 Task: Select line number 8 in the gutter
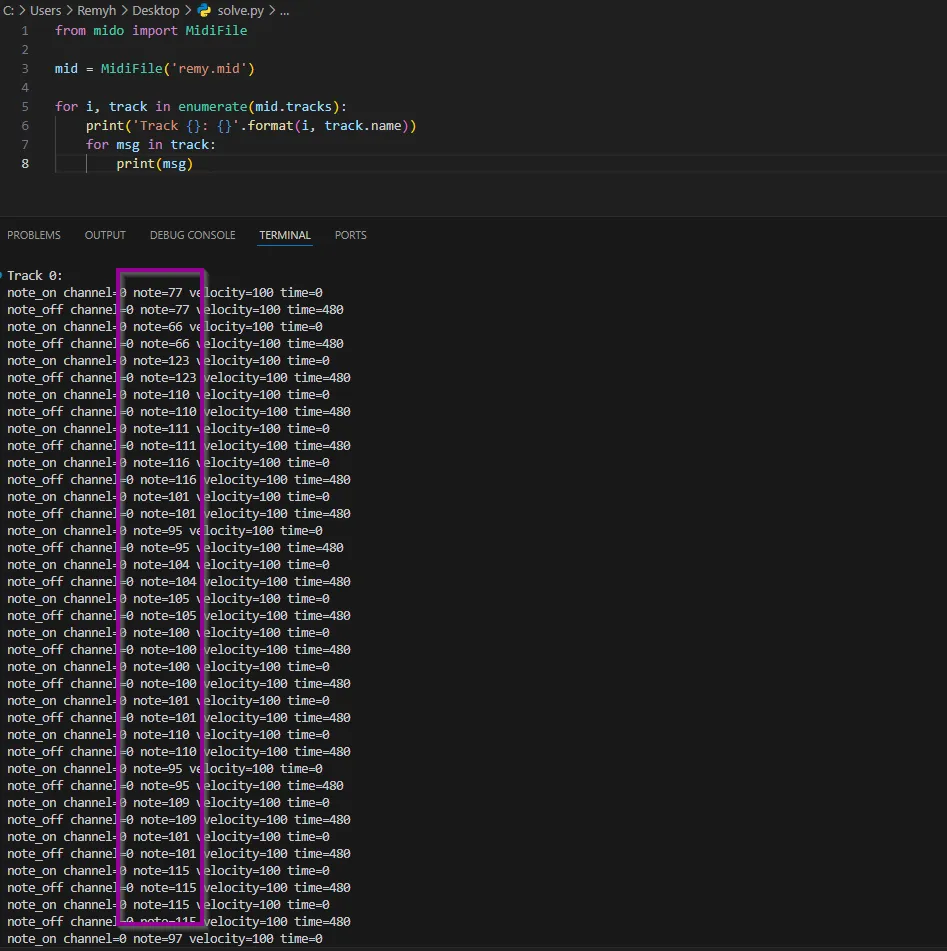coord(25,164)
